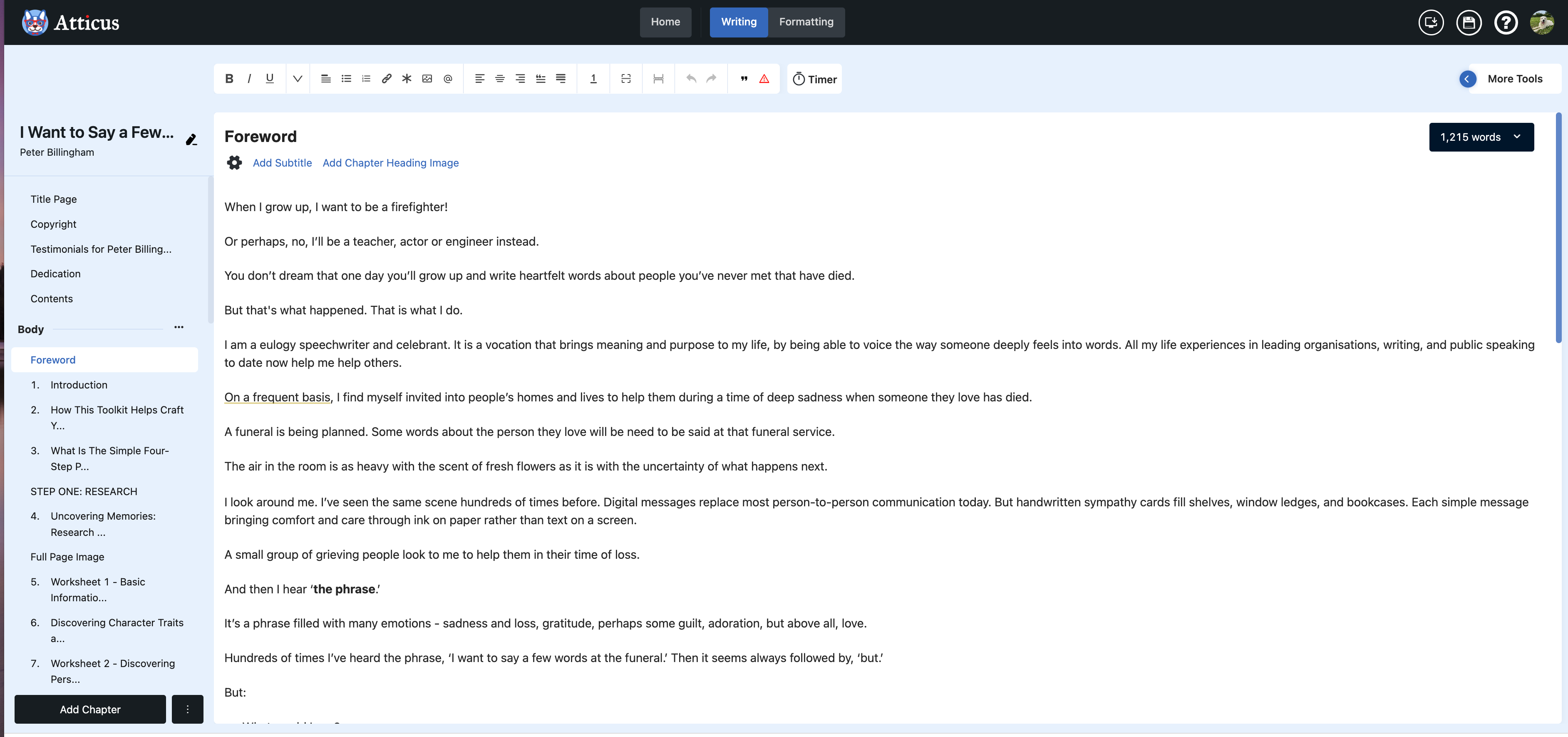The height and width of the screenshot is (737, 1568).
Task: Toggle bold formatting
Action: 229,79
